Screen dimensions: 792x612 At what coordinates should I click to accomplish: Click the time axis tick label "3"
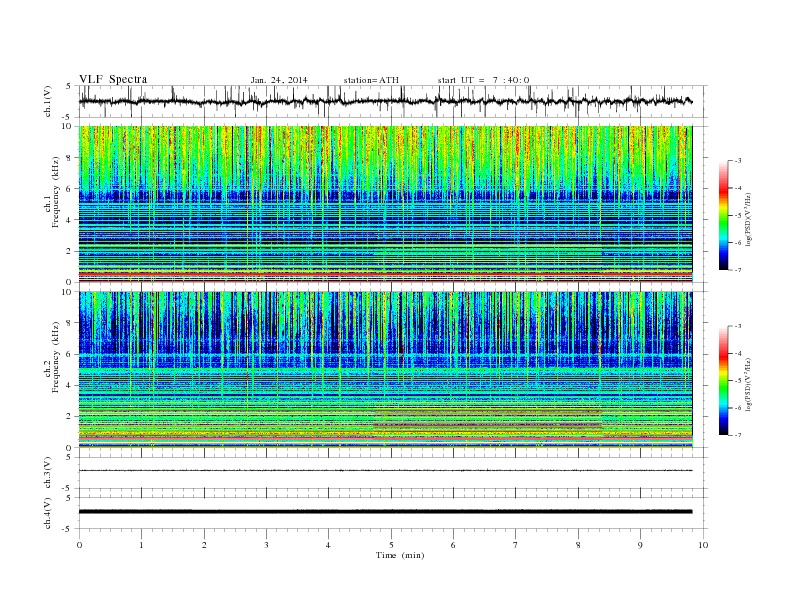pyautogui.click(x=266, y=545)
